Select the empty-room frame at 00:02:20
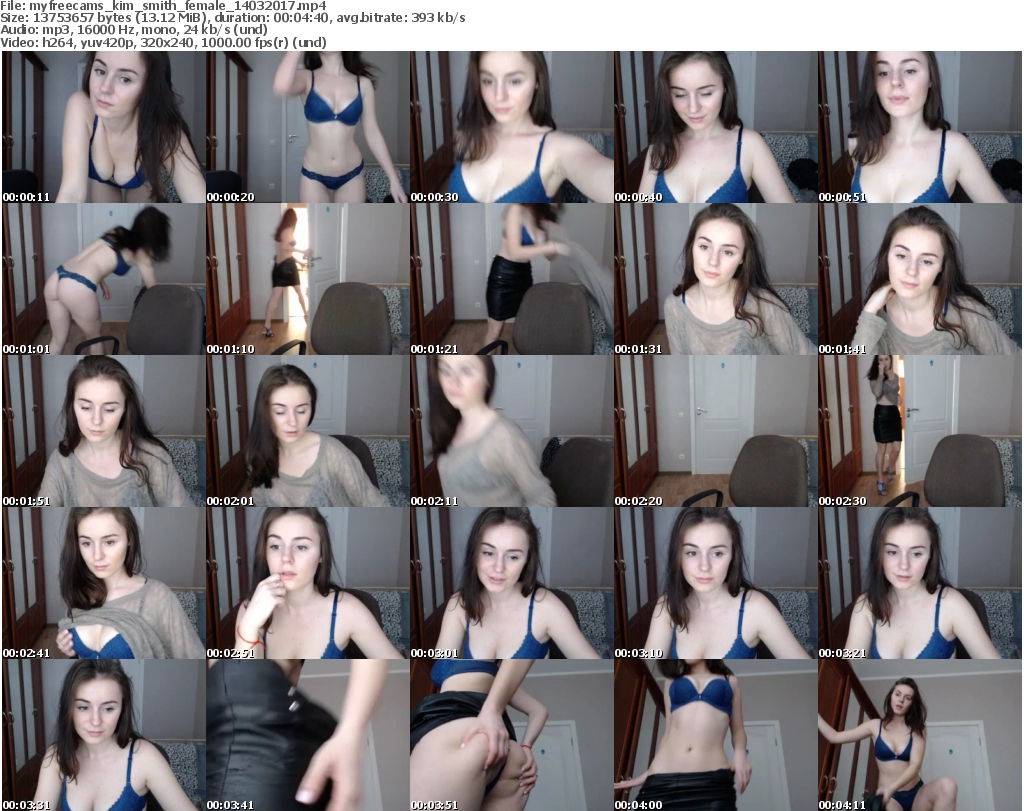 (716, 431)
